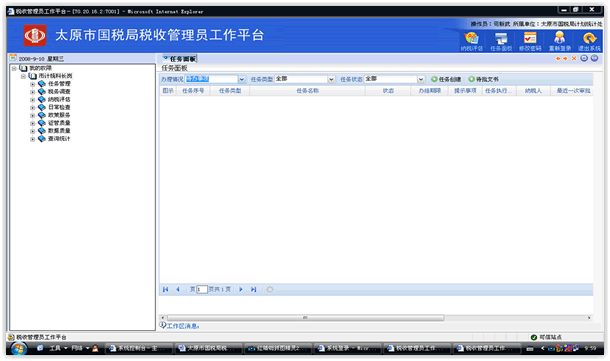Open the 办理情况 dropdown arrow

(242, 79)
